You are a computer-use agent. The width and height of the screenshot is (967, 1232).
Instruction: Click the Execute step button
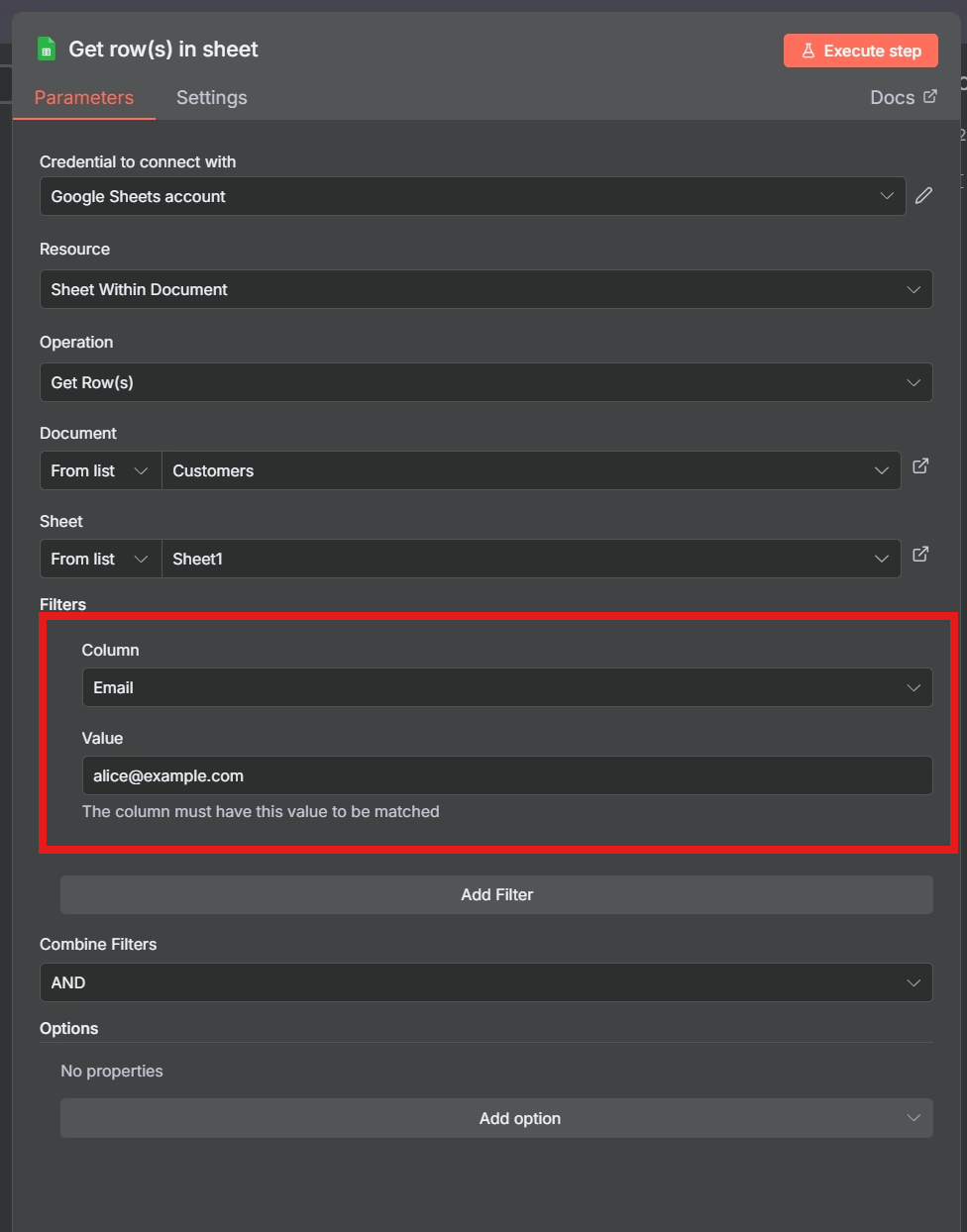click(x=860, y=51)
